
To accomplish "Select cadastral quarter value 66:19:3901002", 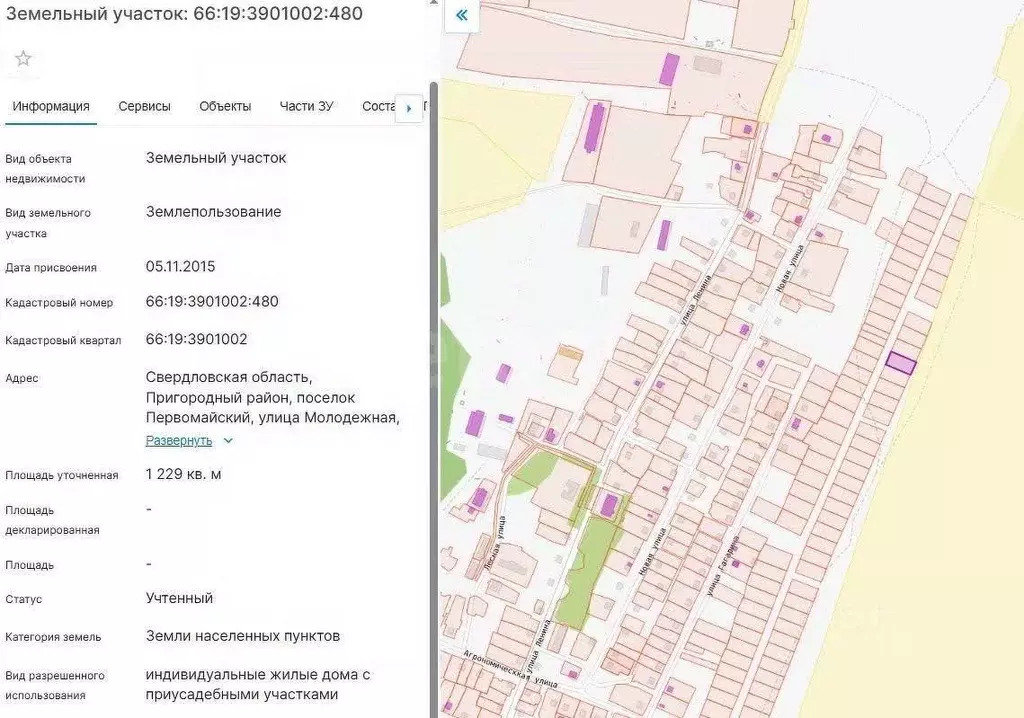I will (197, 340).
